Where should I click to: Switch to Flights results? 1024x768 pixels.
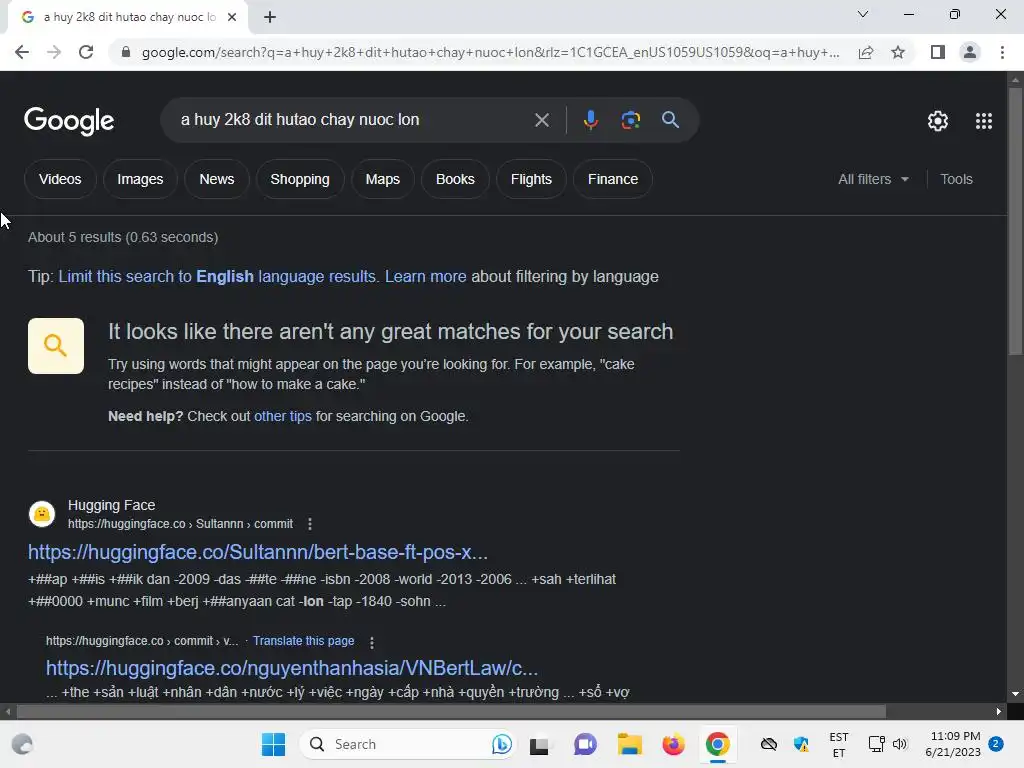531,179
